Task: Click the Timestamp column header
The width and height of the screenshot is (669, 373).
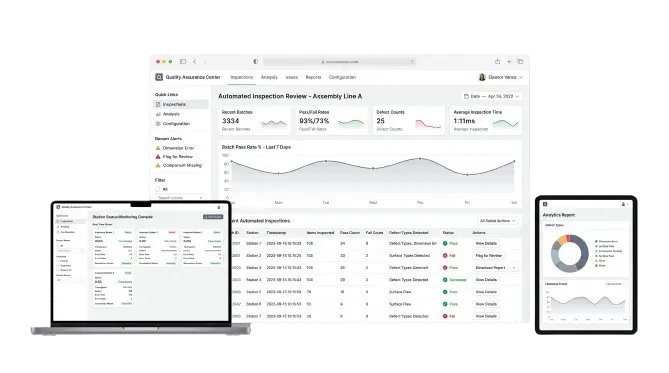Action: pos(276,233)
